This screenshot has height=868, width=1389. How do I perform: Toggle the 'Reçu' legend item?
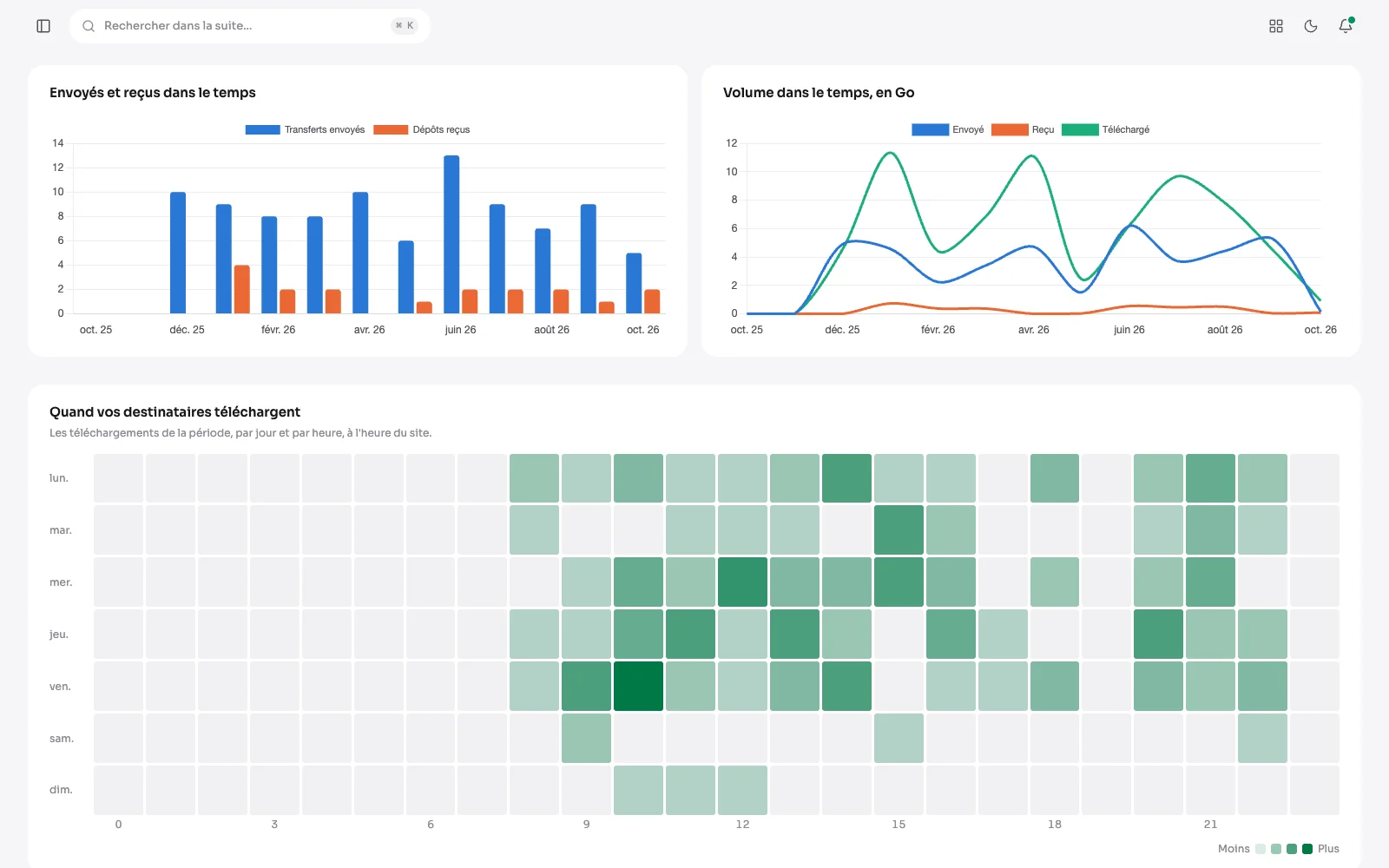[x=1023, y=129]
